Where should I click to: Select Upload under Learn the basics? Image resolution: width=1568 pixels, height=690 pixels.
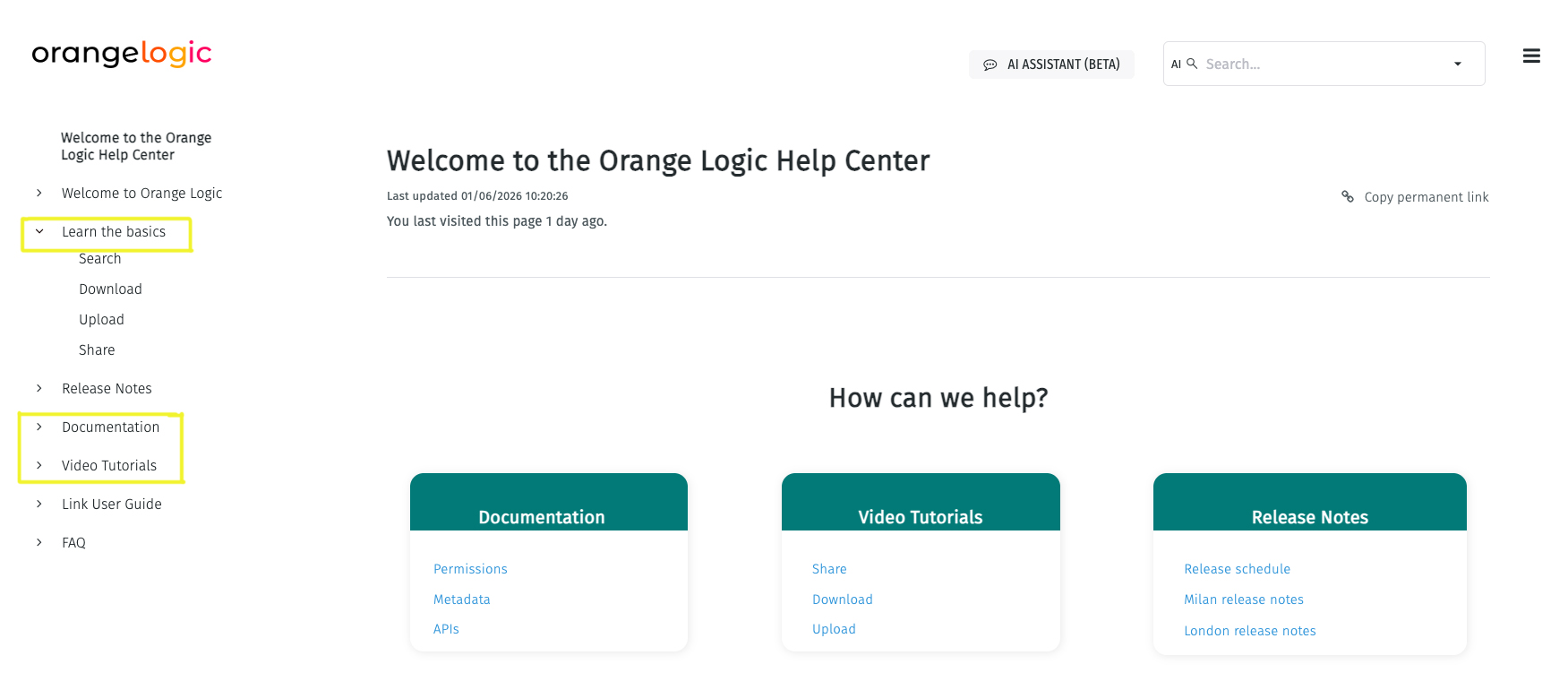101,319
